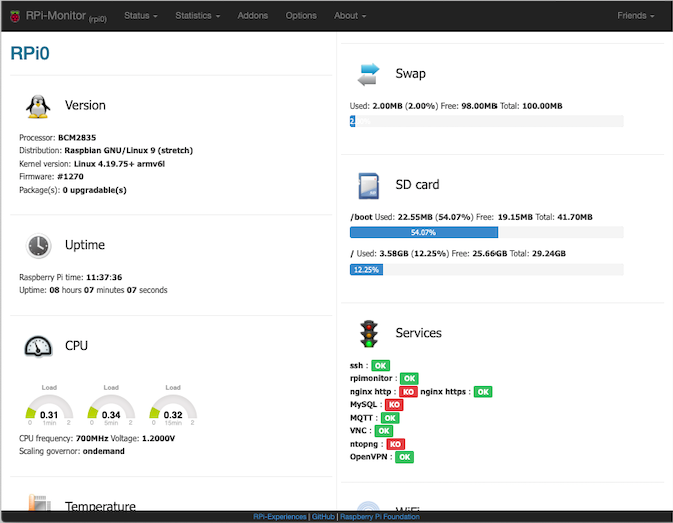The width and height of the screenshot is (673, 523).
Task: Click the RPi0 page heading
Action: point(30,53)
